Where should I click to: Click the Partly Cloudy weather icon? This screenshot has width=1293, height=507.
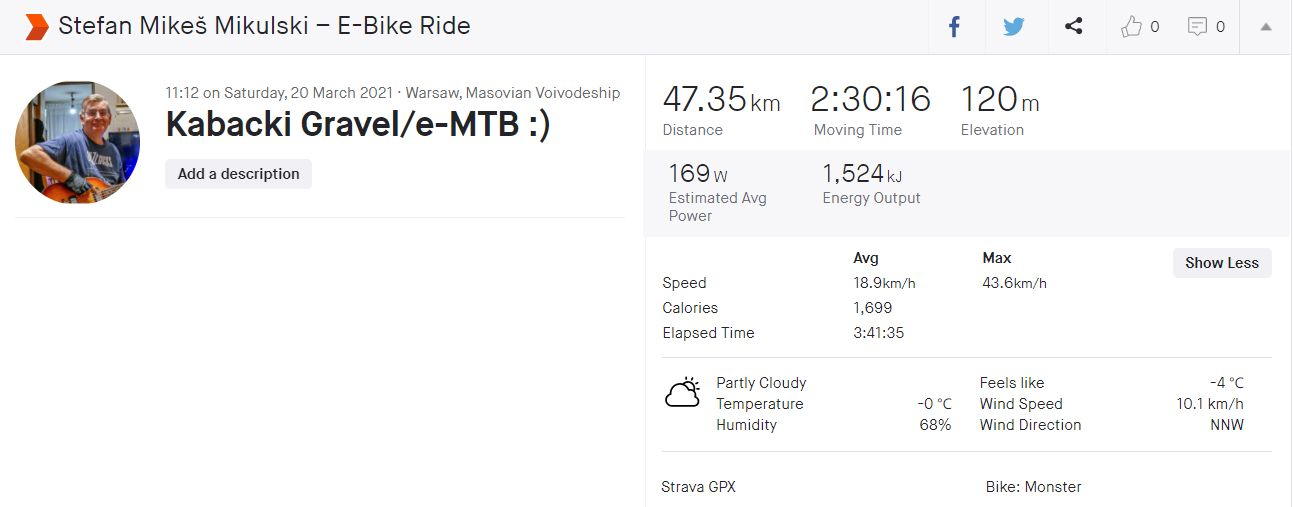pyautogui.click(x=682, y=393)
